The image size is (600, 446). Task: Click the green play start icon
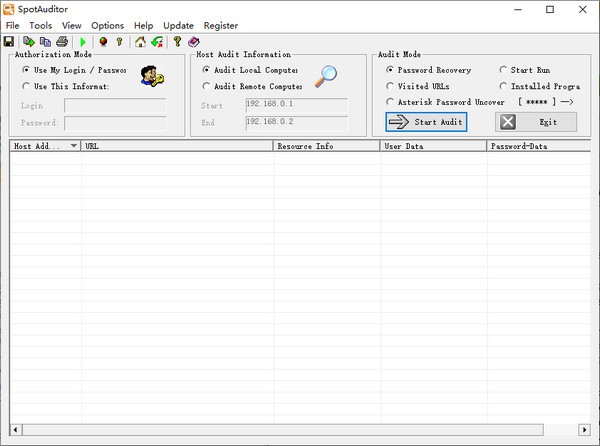tap(83, 42)
